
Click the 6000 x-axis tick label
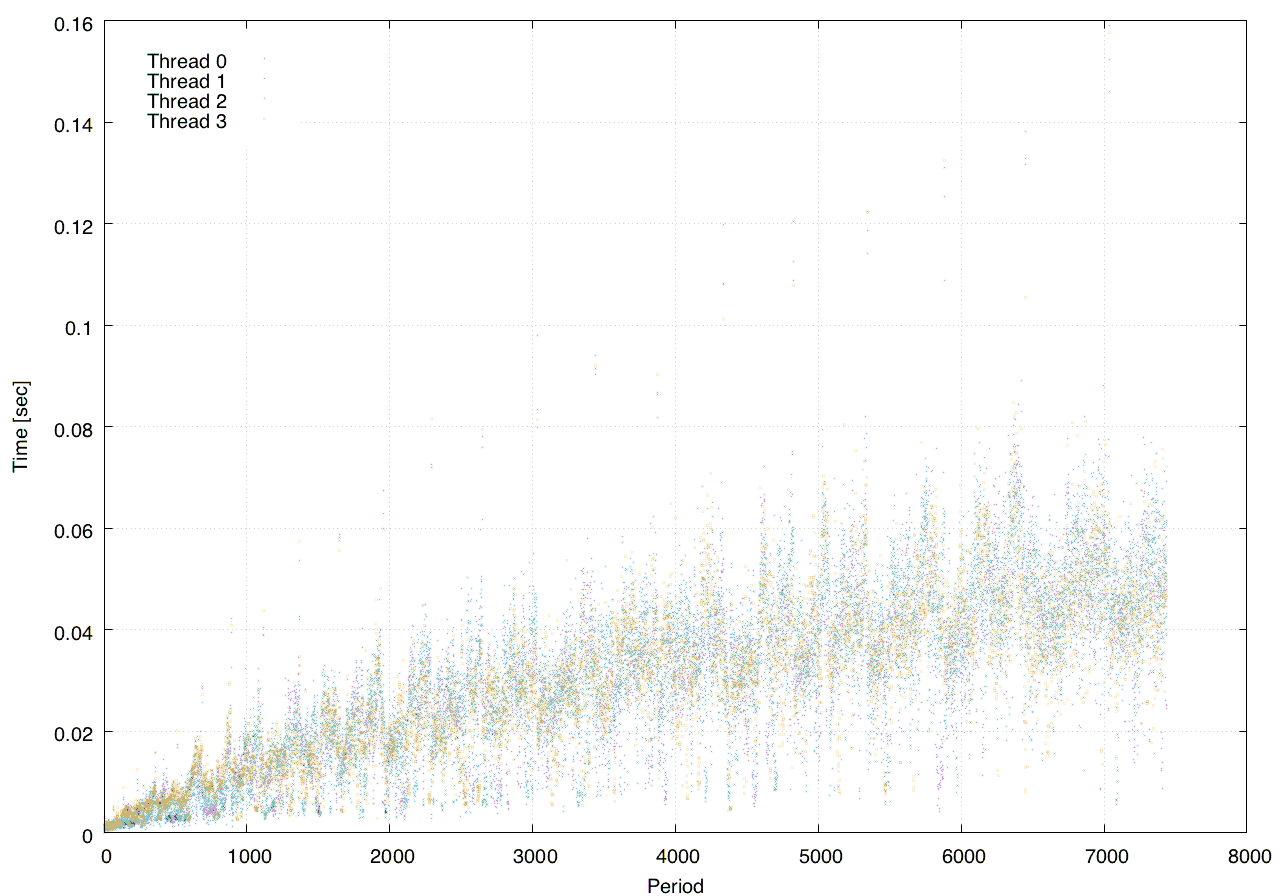click(961, 855)
